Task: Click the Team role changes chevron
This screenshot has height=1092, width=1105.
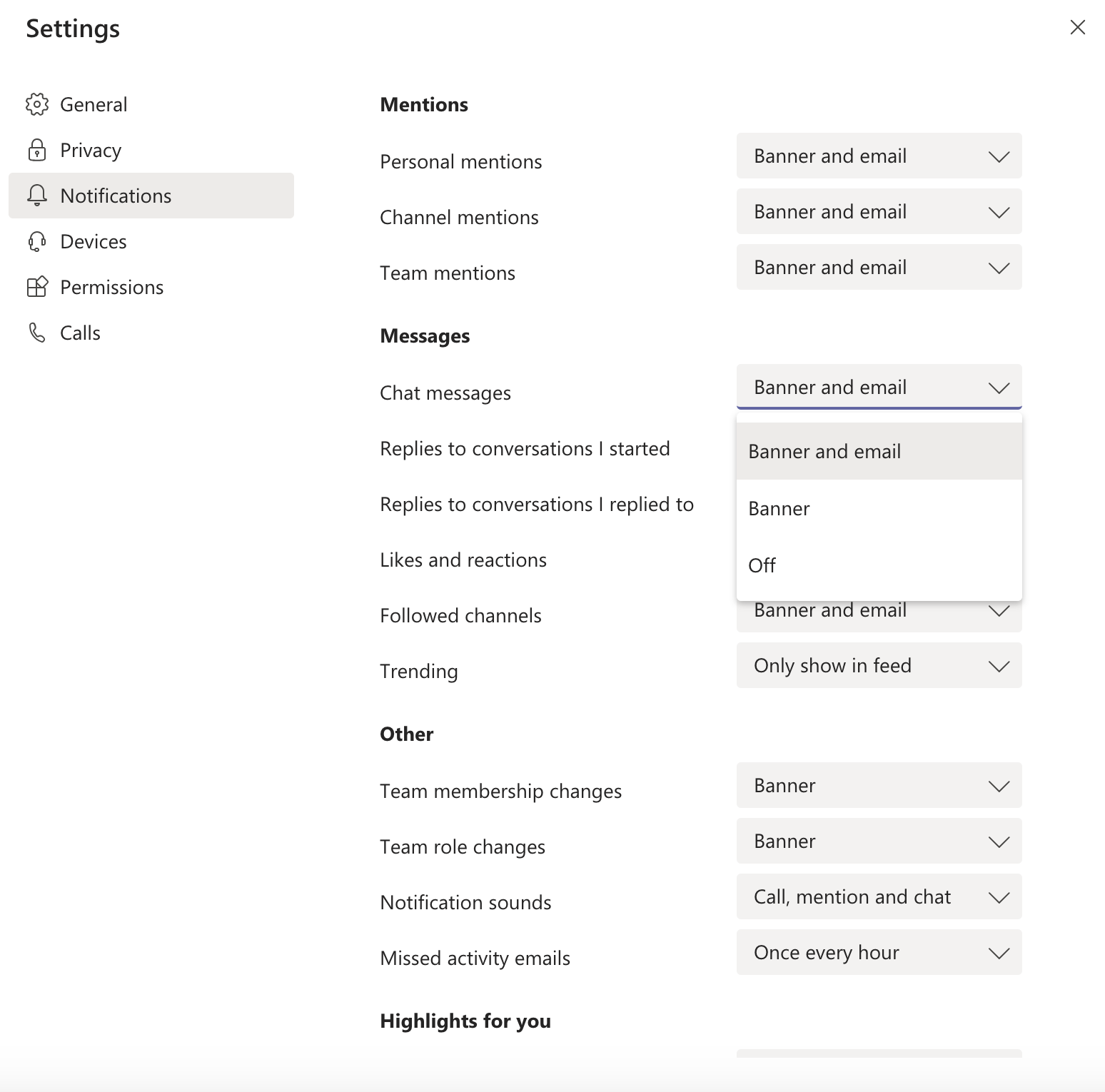Action: (x=999, y=841)
